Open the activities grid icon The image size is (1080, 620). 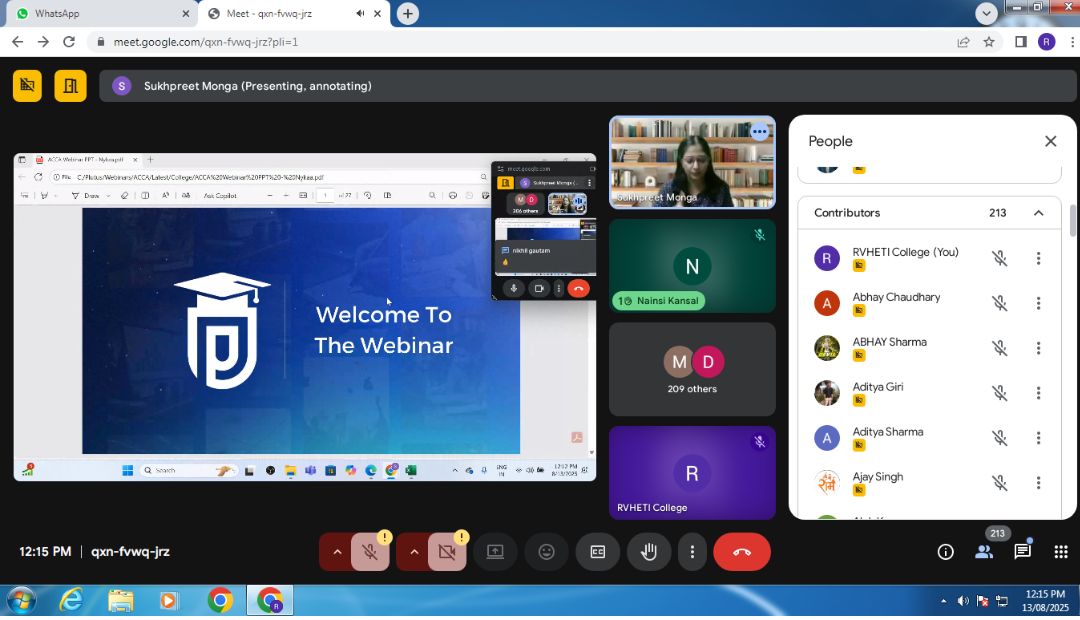1061,552
